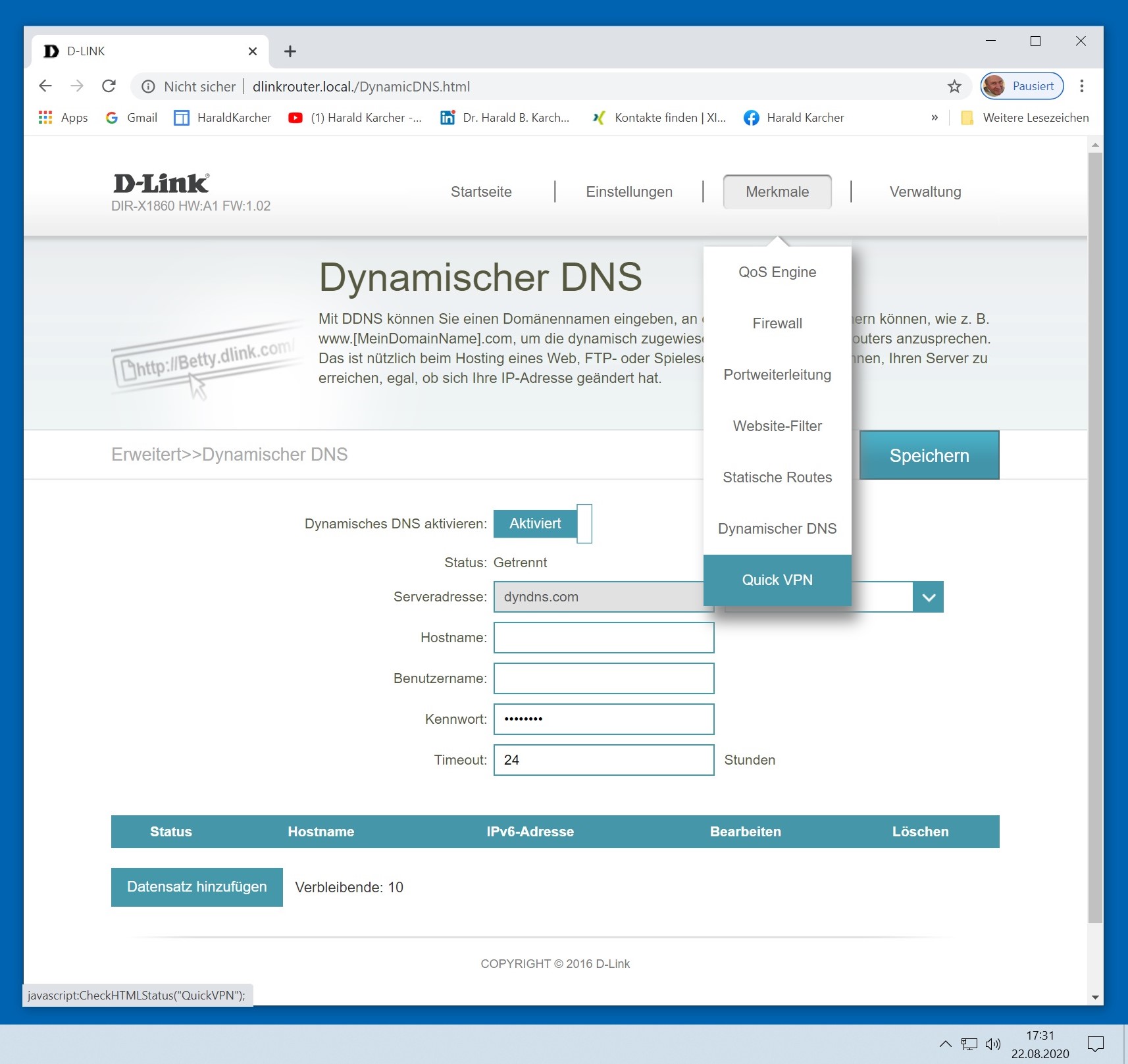This screenshot has width=1128, height=1064.
Task: Select Quick VPN from the Merkmale menu
Action: [777, 580]
